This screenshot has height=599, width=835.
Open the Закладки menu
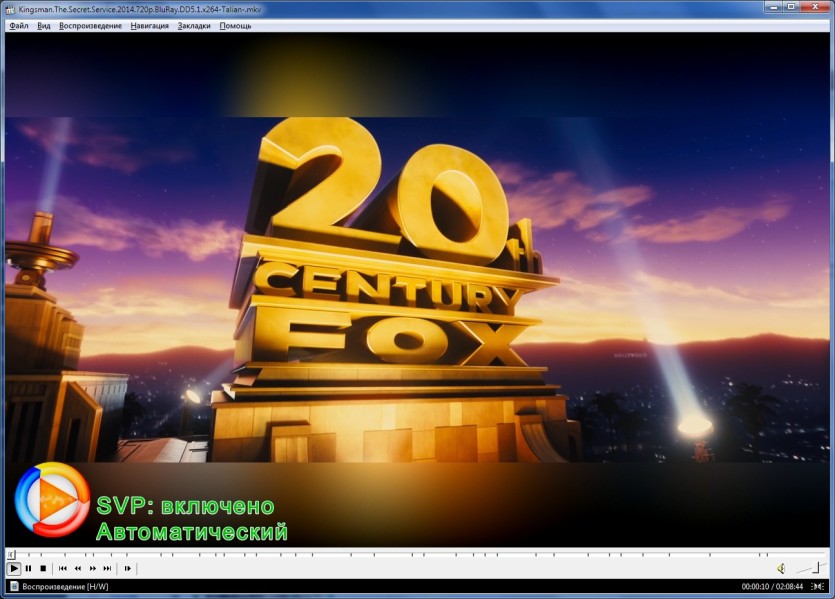click(x=194, y=26)
